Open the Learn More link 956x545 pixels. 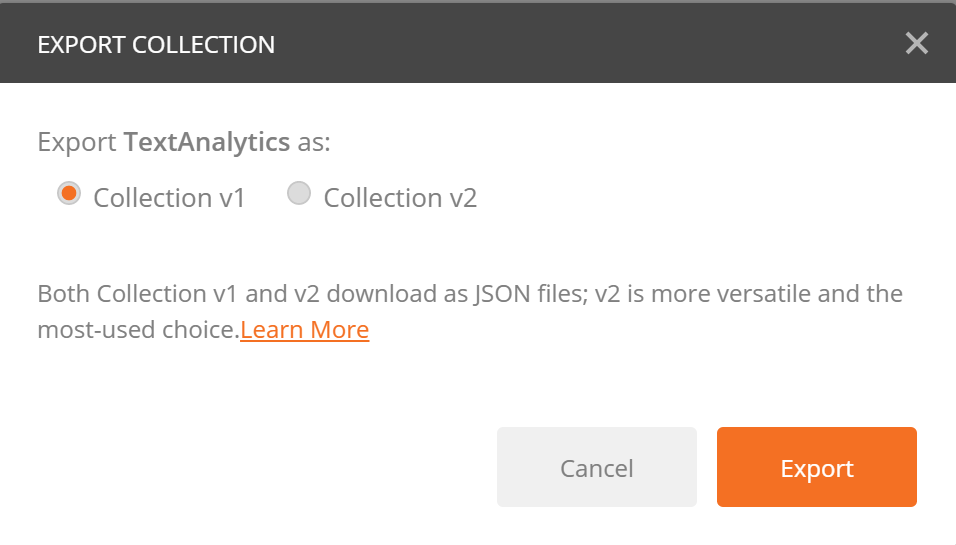(304, 330)
